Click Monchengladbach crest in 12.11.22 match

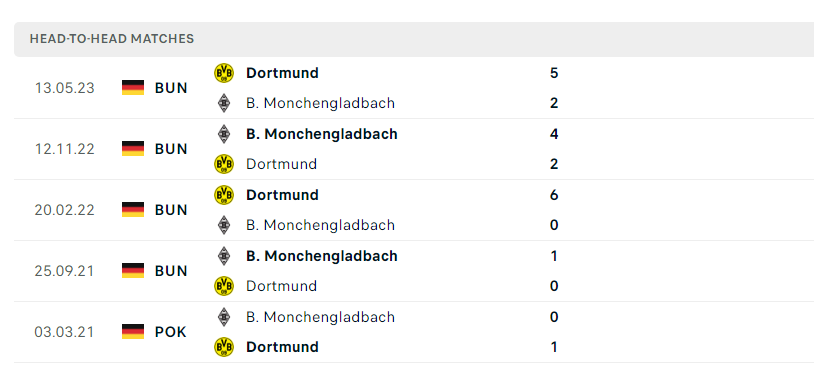coord(224,133)
